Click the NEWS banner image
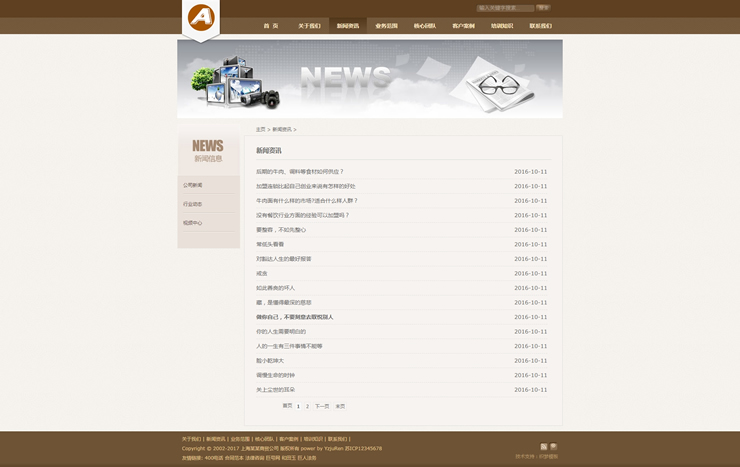Viewport: 740px width, 467px height. coord(370,79)
